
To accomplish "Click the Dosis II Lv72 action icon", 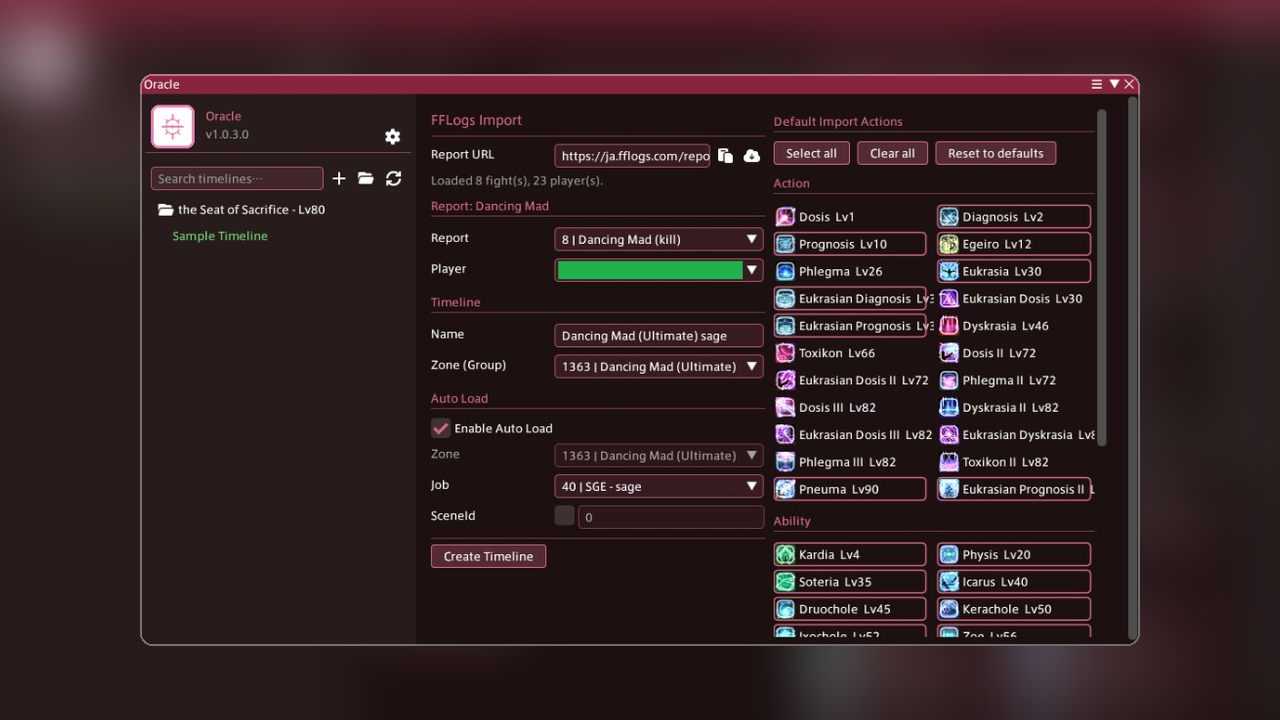I will [949, 353].
